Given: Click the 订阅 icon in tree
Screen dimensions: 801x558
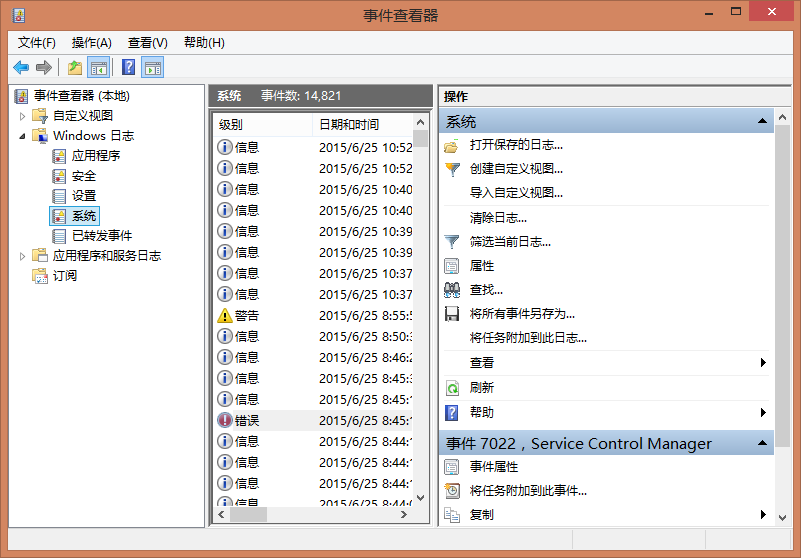Looking at the screenshot, I should [x=40, y=275].
